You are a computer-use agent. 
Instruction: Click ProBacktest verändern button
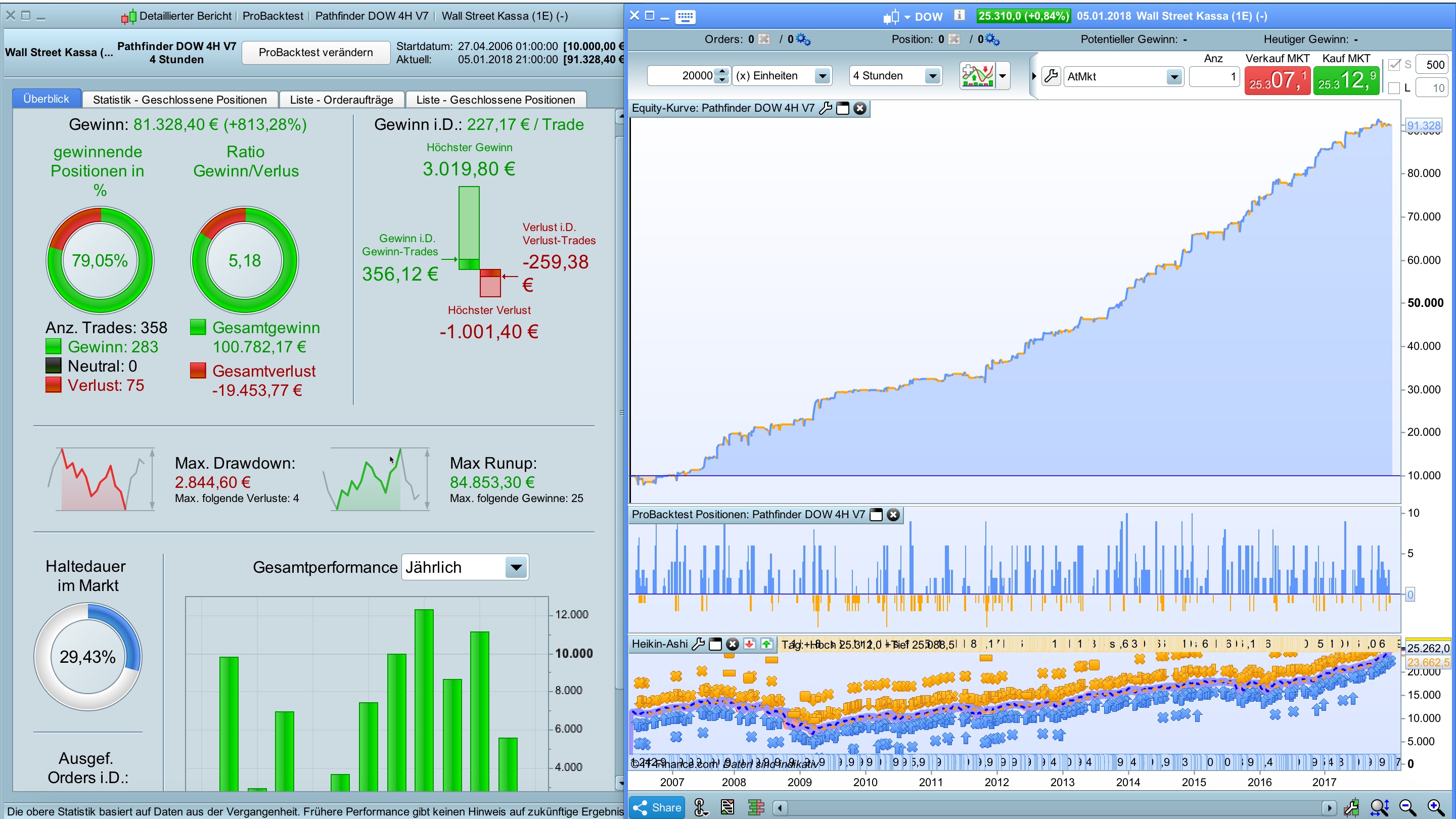[x=315, y=53]
